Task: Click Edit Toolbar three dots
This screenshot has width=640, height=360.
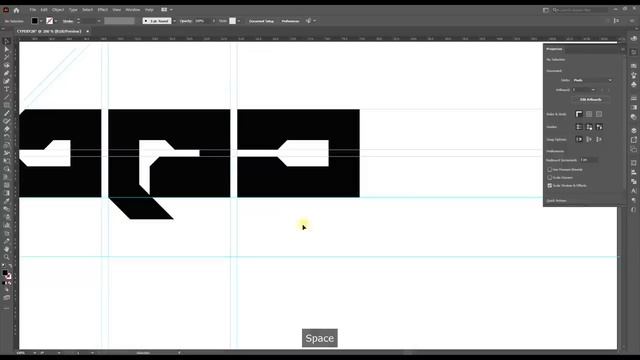Action: coord(7,308)
